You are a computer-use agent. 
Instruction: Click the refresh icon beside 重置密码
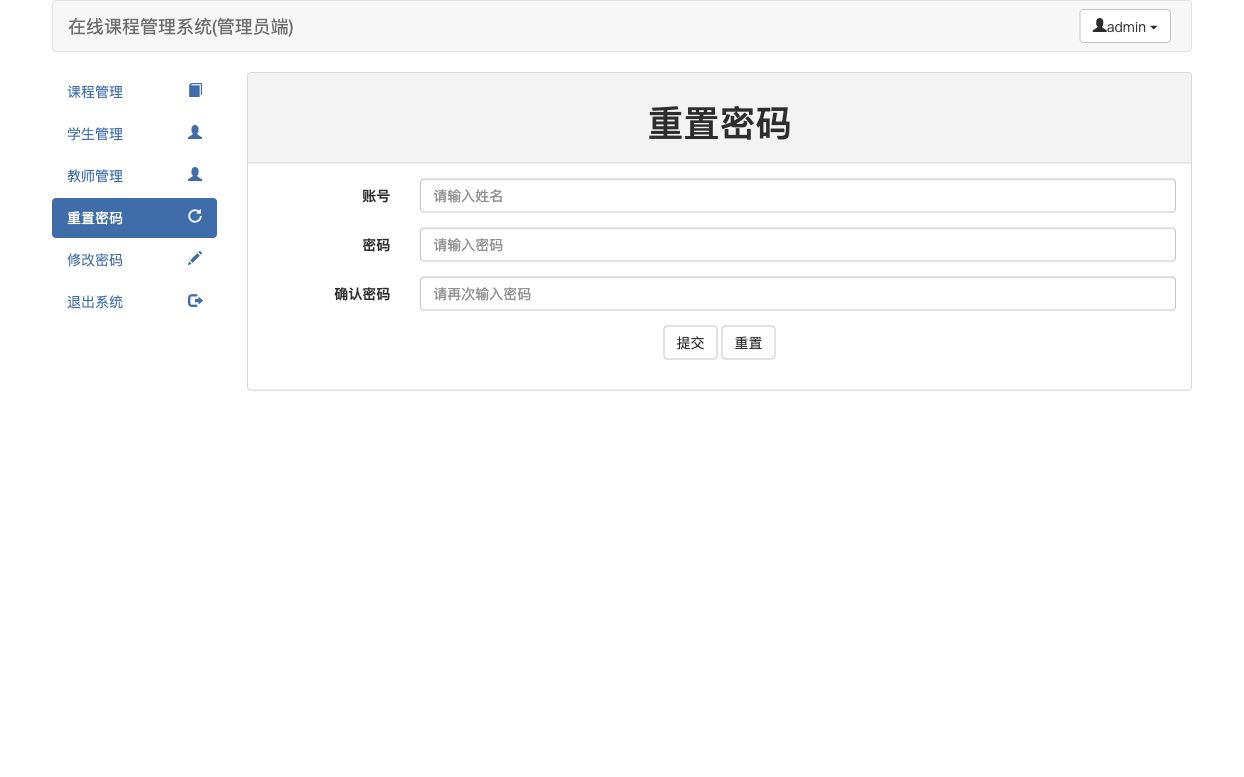point(195,216)
